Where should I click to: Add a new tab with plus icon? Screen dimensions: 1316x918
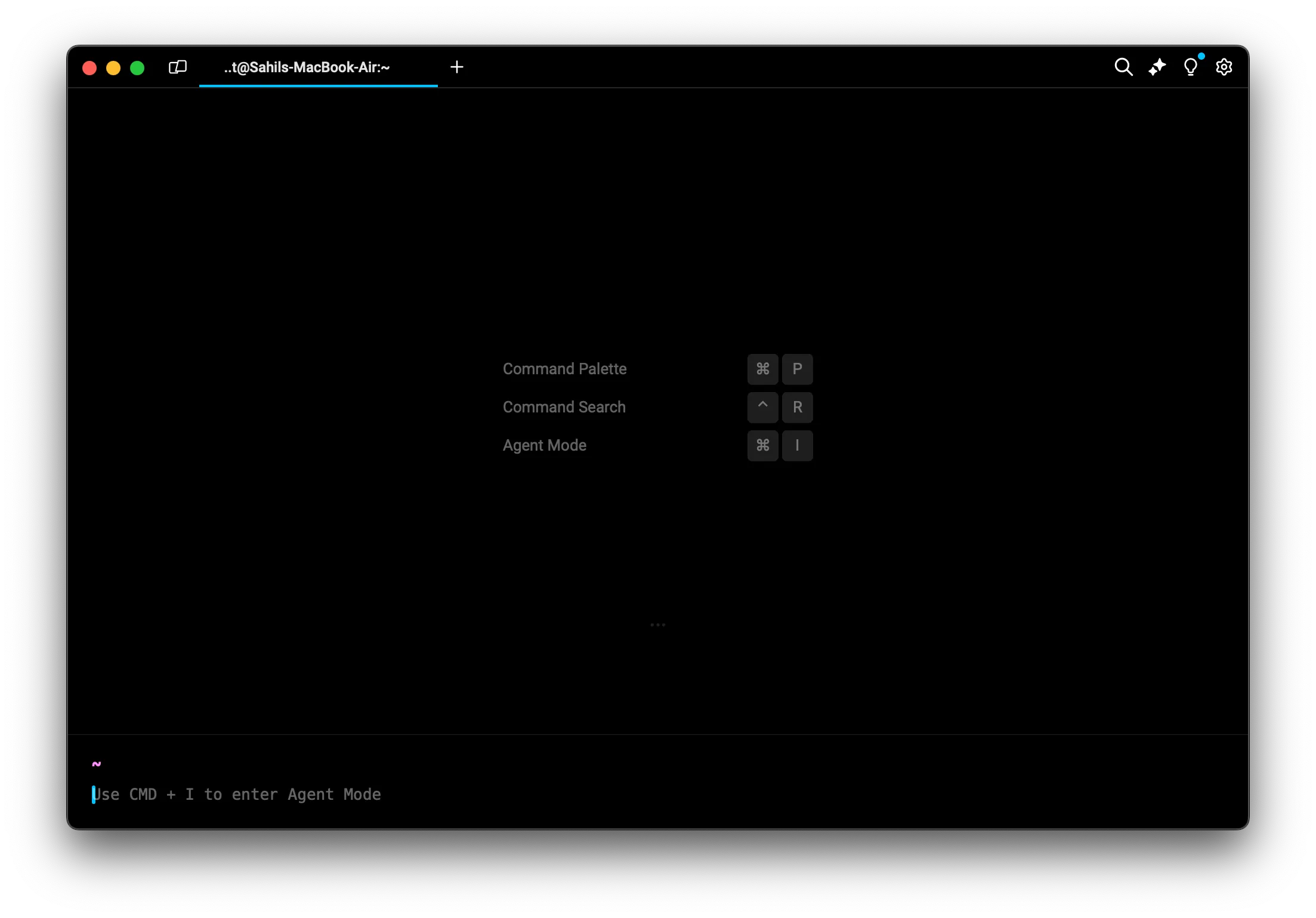click(457, 67)
